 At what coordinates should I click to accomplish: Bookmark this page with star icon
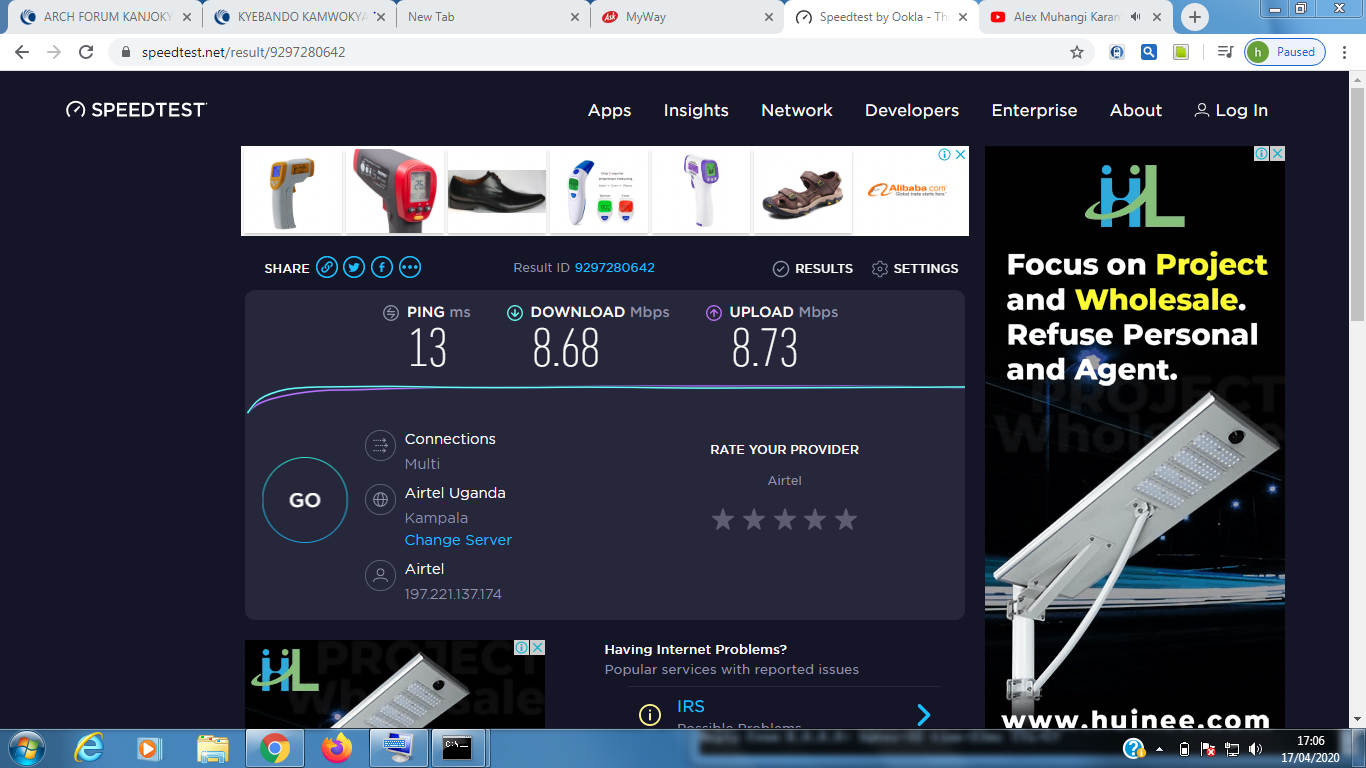tap(1077, 52)
